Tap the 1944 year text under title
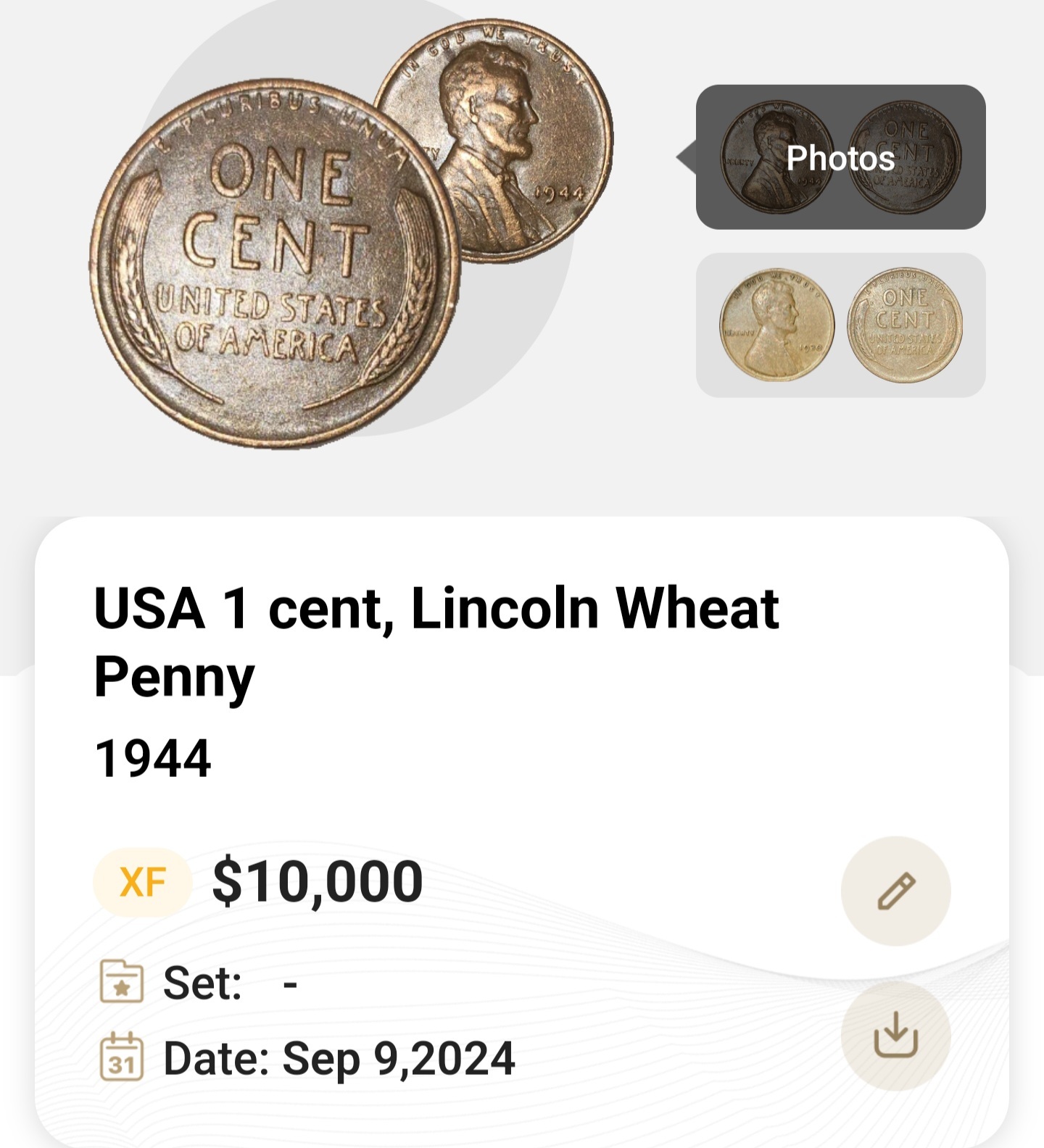1044x1148 pixels. coord(153,759)
